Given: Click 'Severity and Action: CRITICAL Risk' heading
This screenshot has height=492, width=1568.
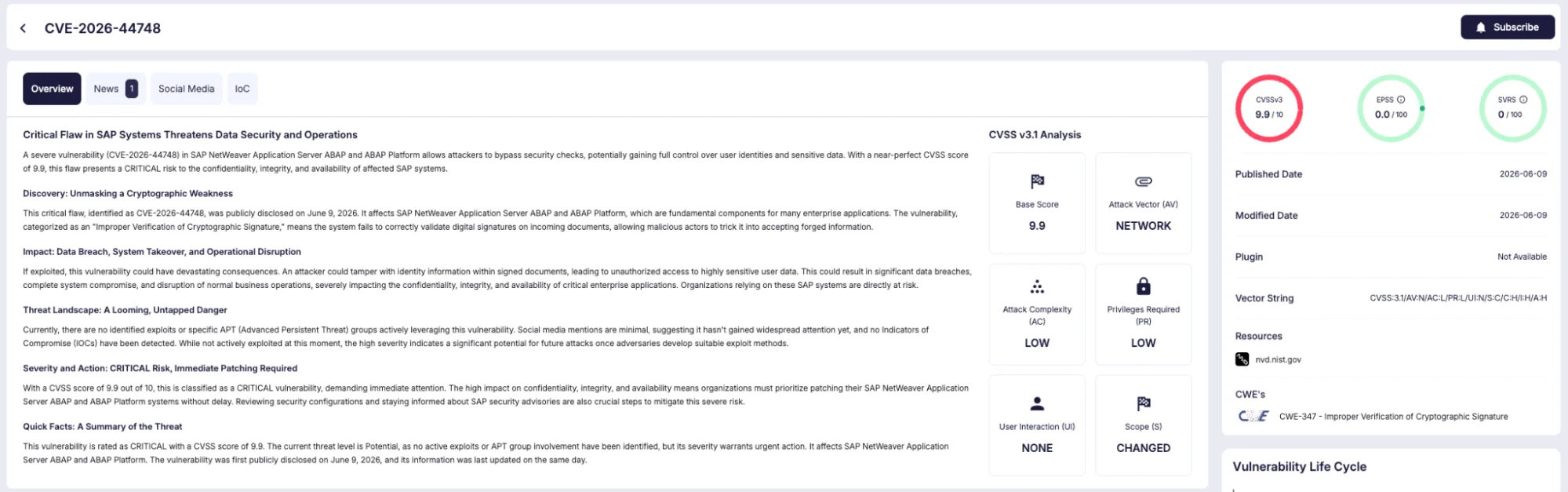Looking at the screenshot, I should point(160,368).
